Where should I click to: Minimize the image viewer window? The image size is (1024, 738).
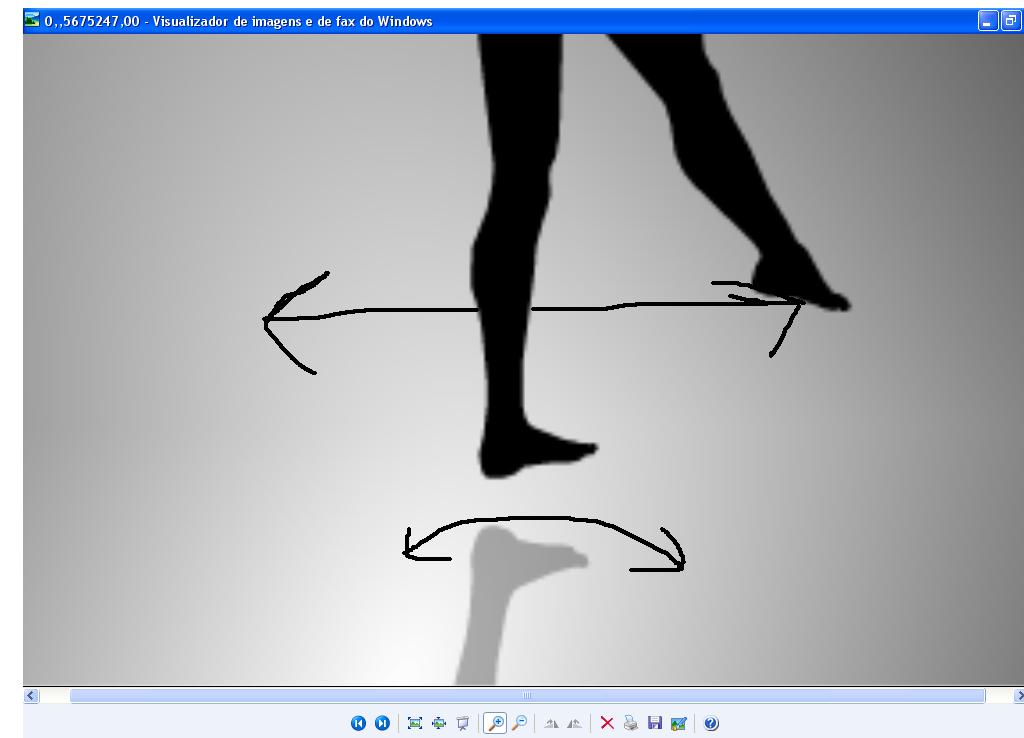(987, 21)
